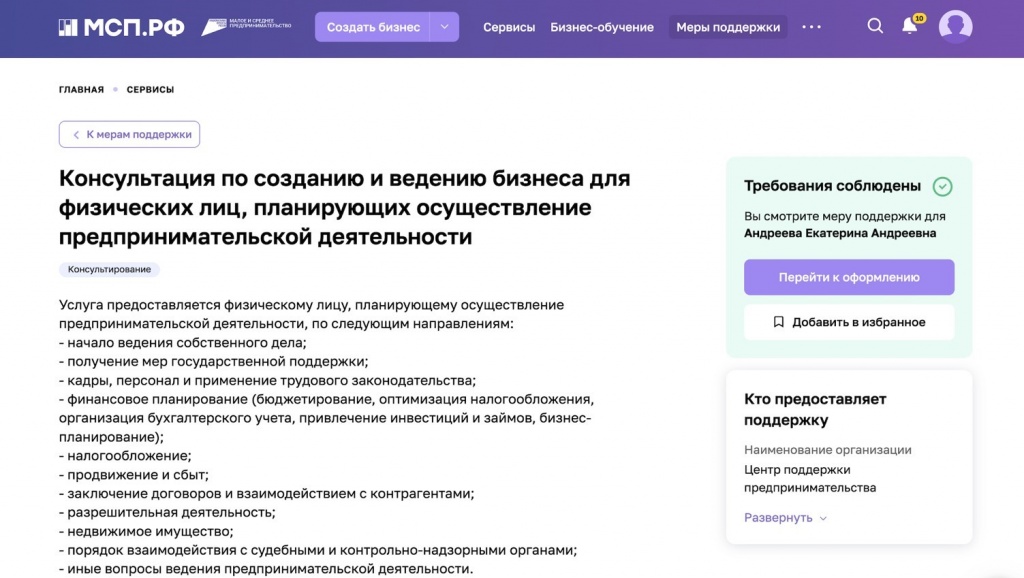Click the Консультирование tag label
This screenshot has height=578, width=1024.
109,270
